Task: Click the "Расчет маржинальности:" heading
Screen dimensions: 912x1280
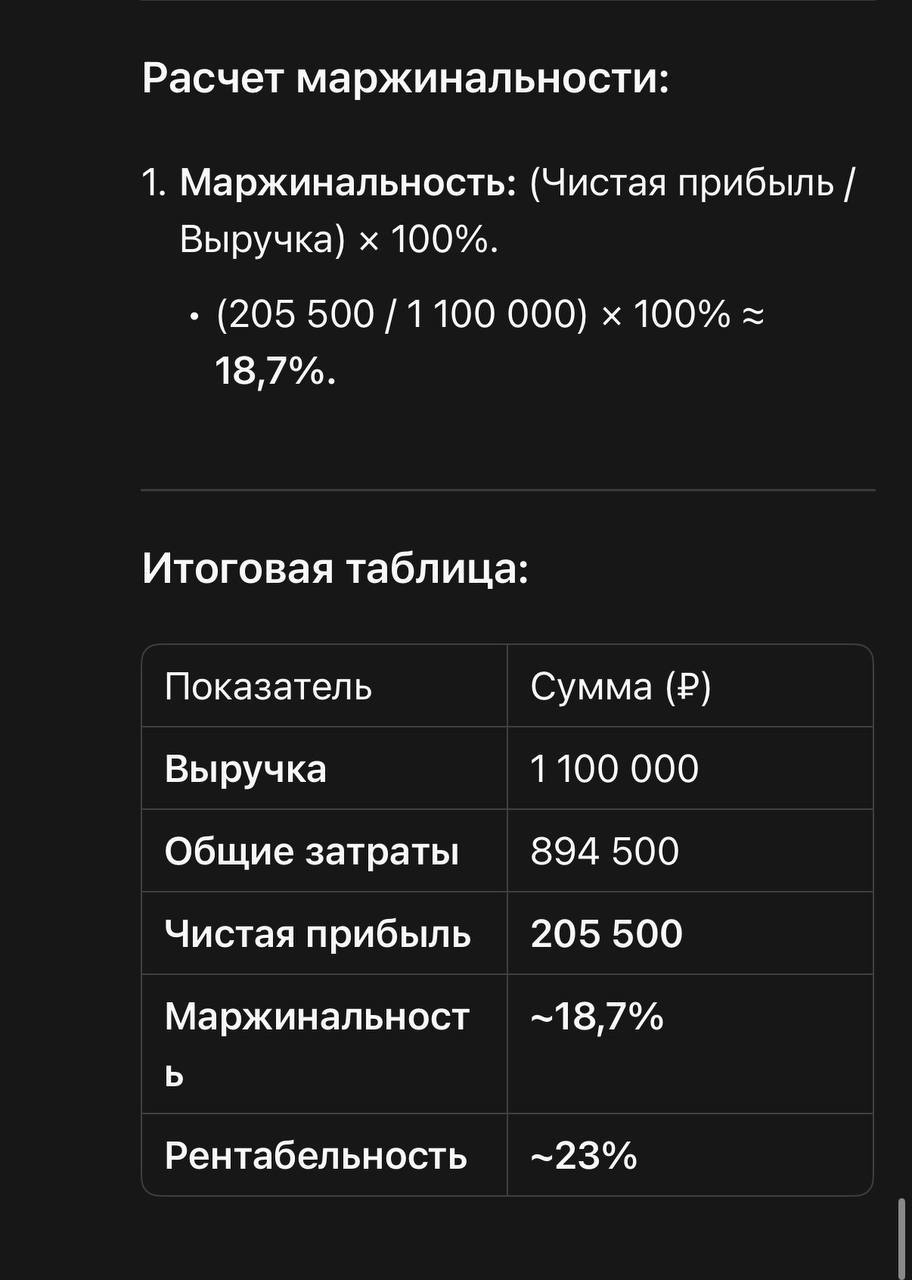Action: pyautogui.click(x=405, y=78)
